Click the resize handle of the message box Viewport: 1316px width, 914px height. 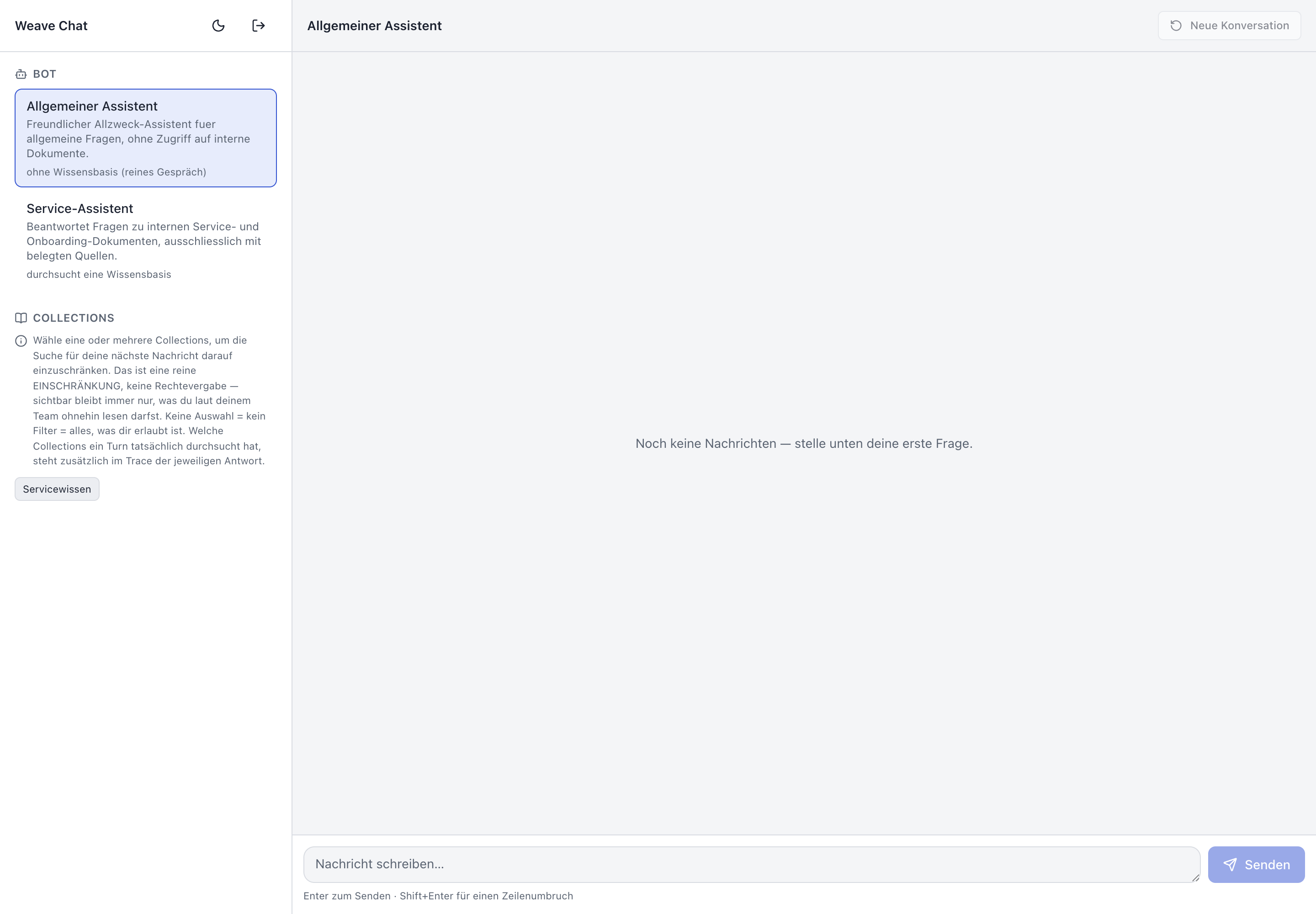pyautogui.click(x=1195, y=877)
